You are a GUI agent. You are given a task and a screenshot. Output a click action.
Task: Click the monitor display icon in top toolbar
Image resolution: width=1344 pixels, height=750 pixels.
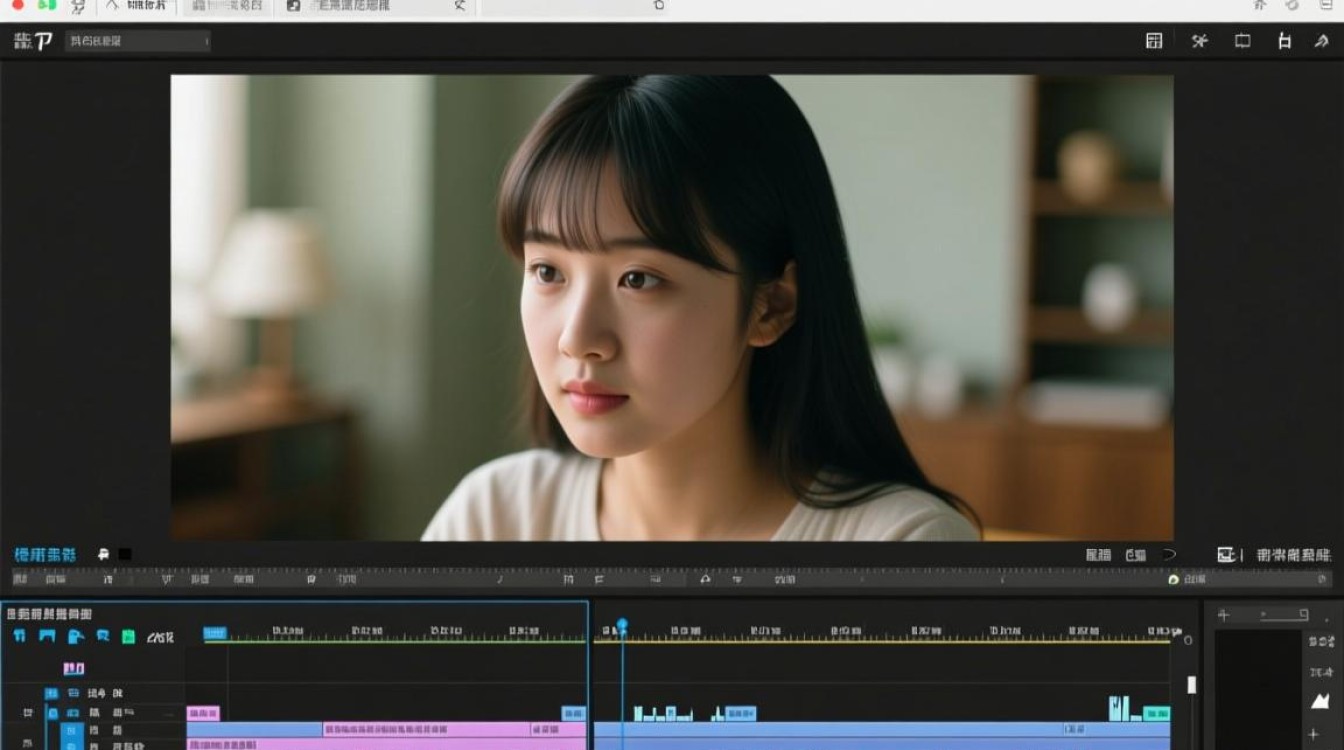tap(1242, 41)
